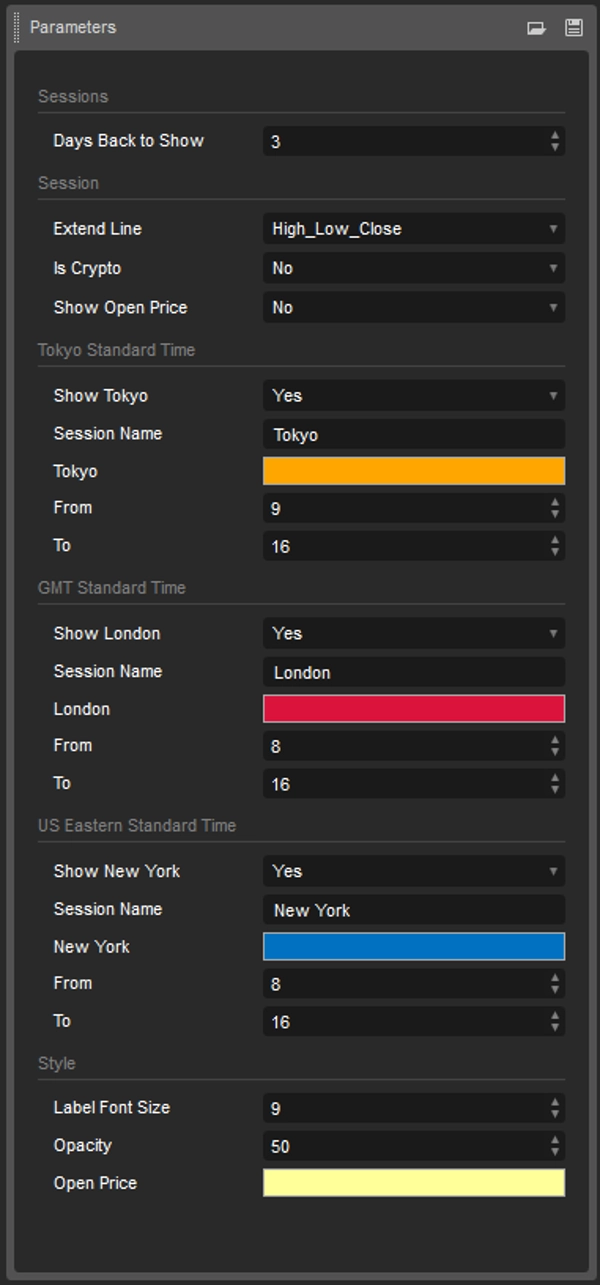Viewport: 600px width, 1285px height.
Task: Click the yellow Open Price color swatch
Action: point(413,1184)
